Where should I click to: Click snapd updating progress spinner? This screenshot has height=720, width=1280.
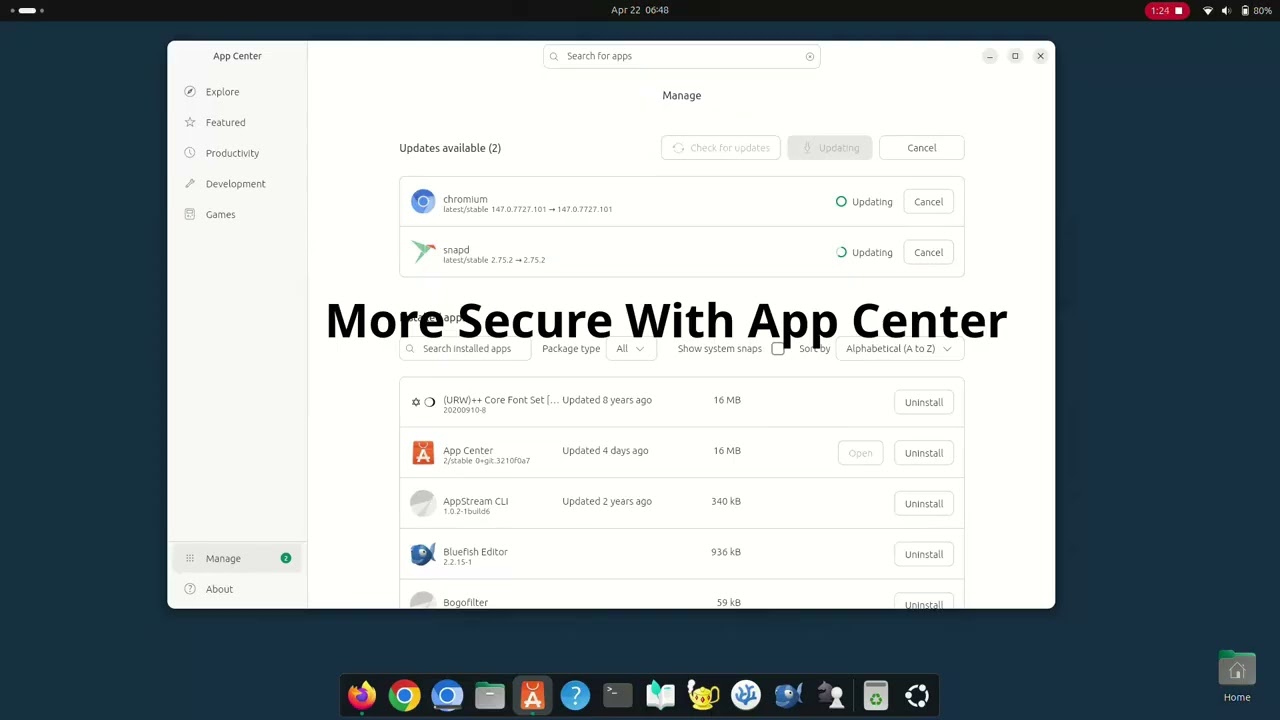[x=841, y=253]
